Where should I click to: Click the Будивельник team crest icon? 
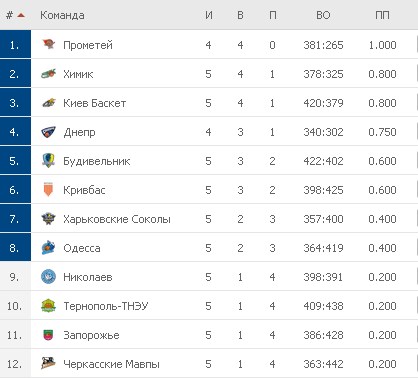(x=49, y=161)
